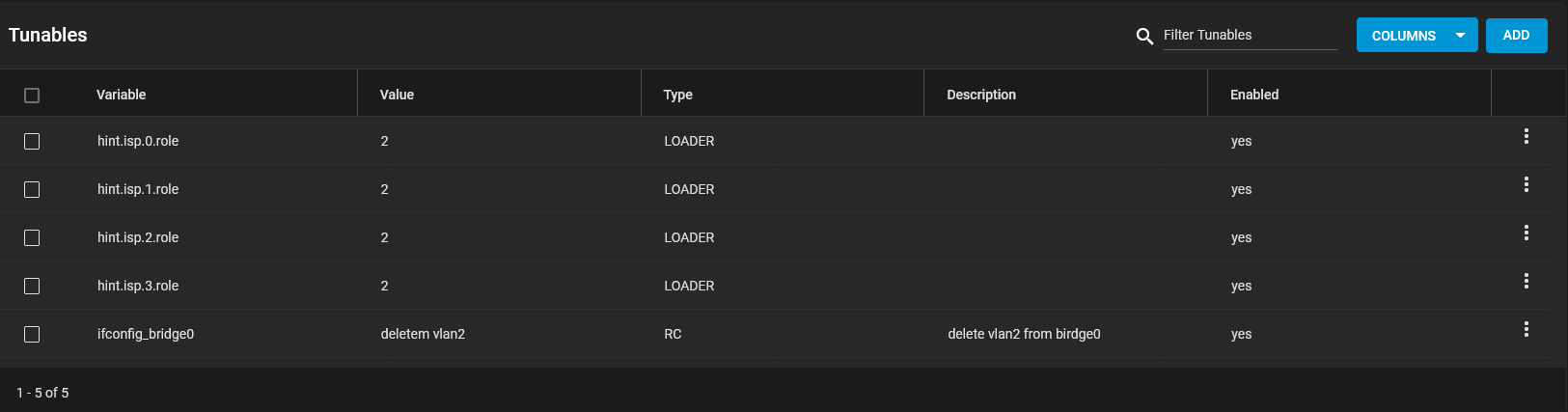Image resolution: width=1568 pixels, height=412 pixels.
Task: Click the value 'deletem vlan2'
Action: 423,334
